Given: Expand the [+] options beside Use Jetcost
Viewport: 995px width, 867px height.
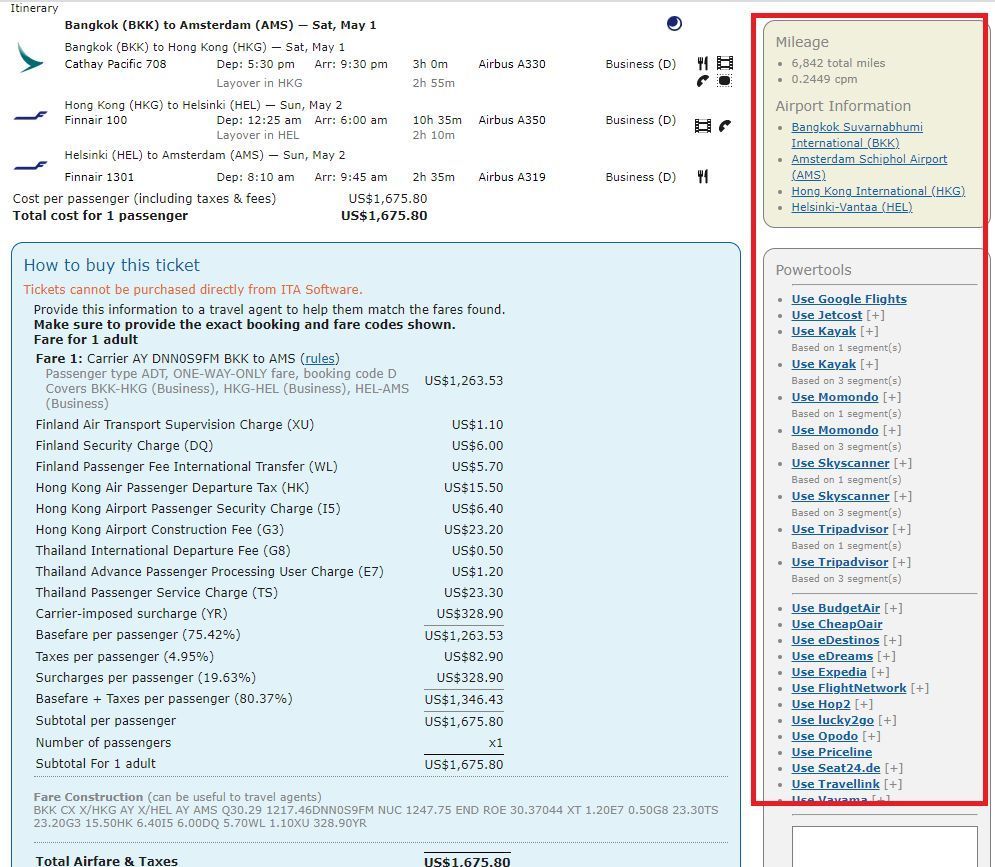Looking at the screenshot, I should pyautogui.click(x=876, y=315).
